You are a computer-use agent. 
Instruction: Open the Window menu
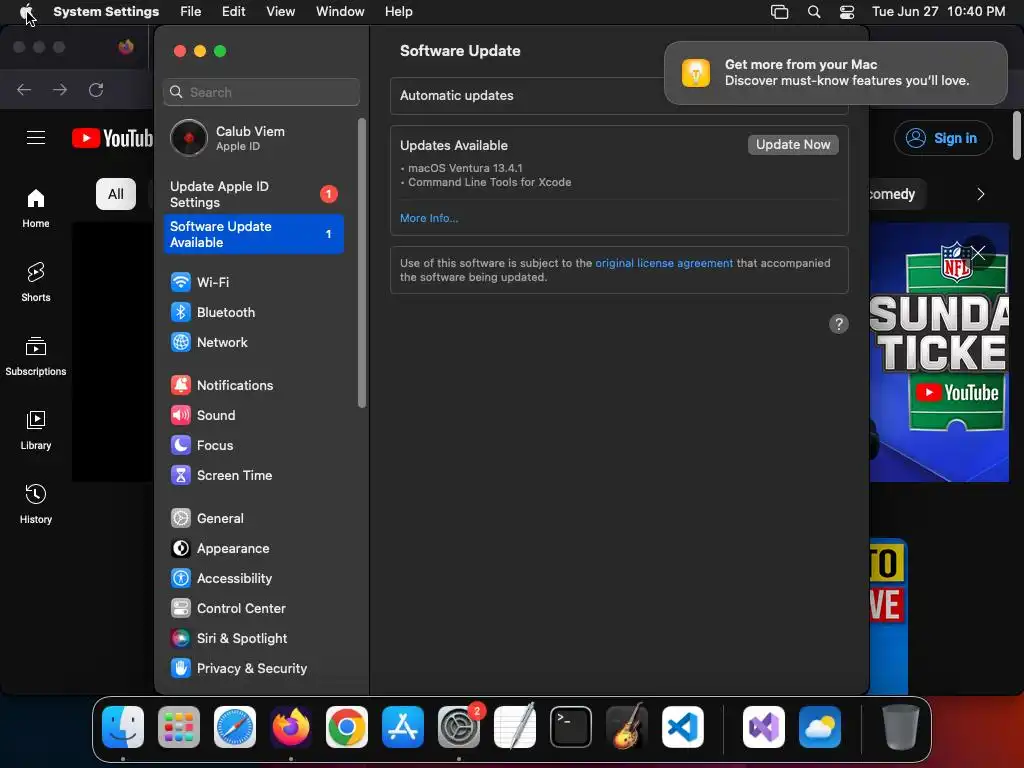click(x=340, y=12)
